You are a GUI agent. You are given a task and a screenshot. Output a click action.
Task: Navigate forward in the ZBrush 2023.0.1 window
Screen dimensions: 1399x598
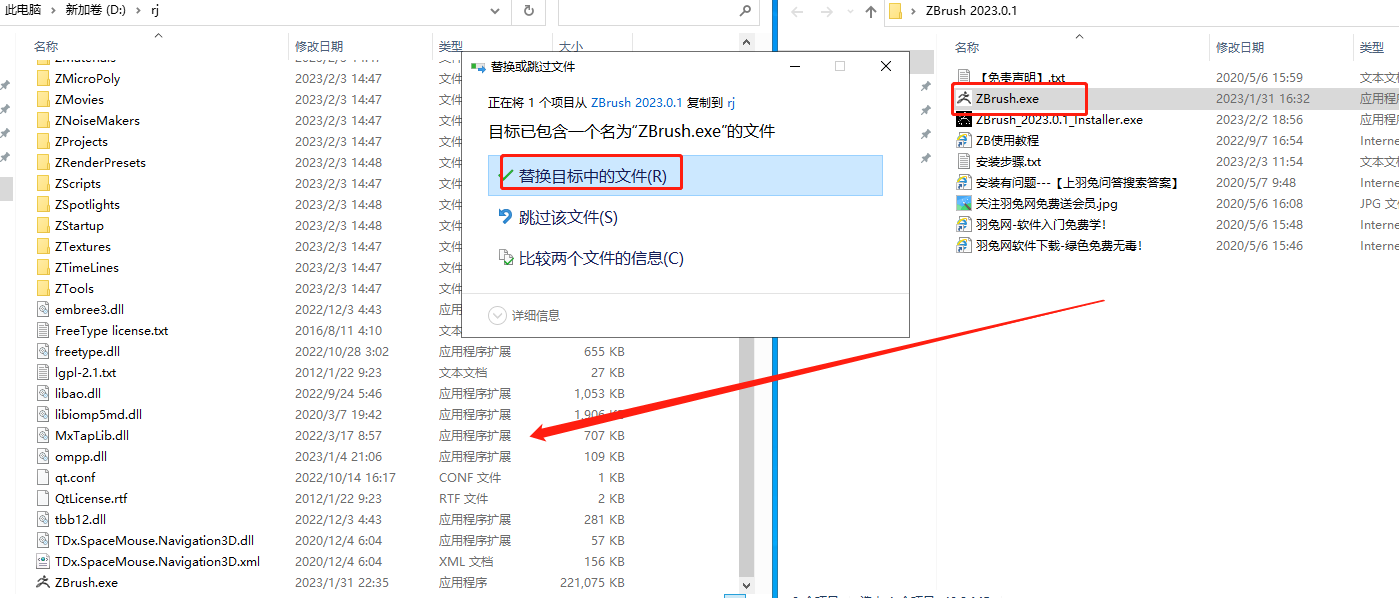coord(826,11)
